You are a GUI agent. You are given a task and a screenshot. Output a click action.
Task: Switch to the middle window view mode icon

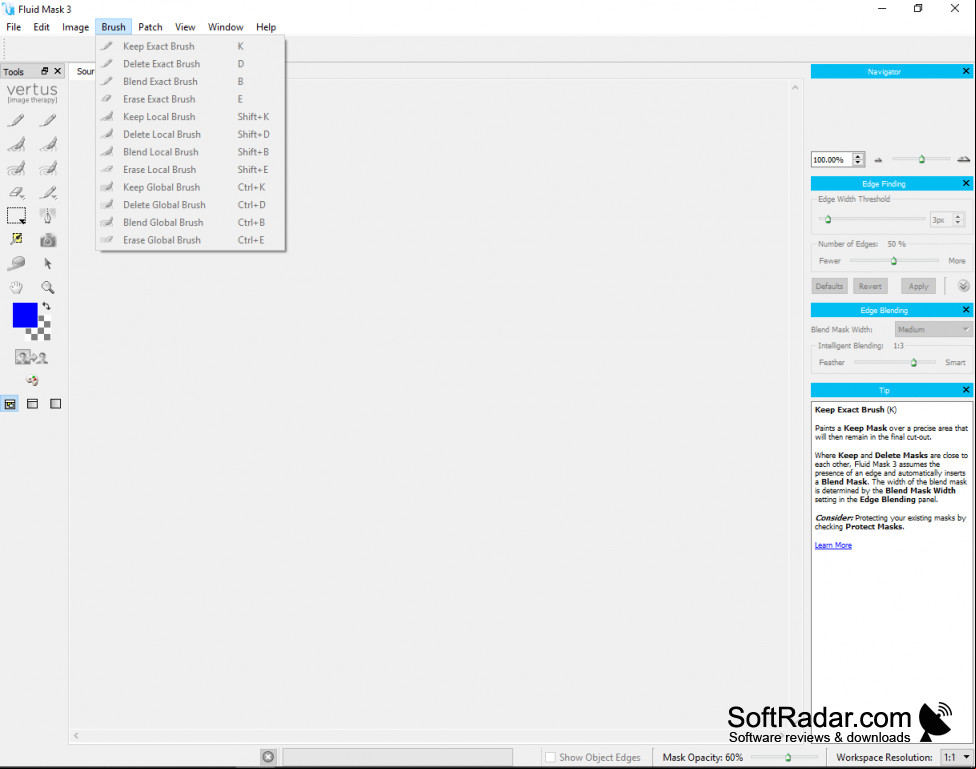click(32, 404)
